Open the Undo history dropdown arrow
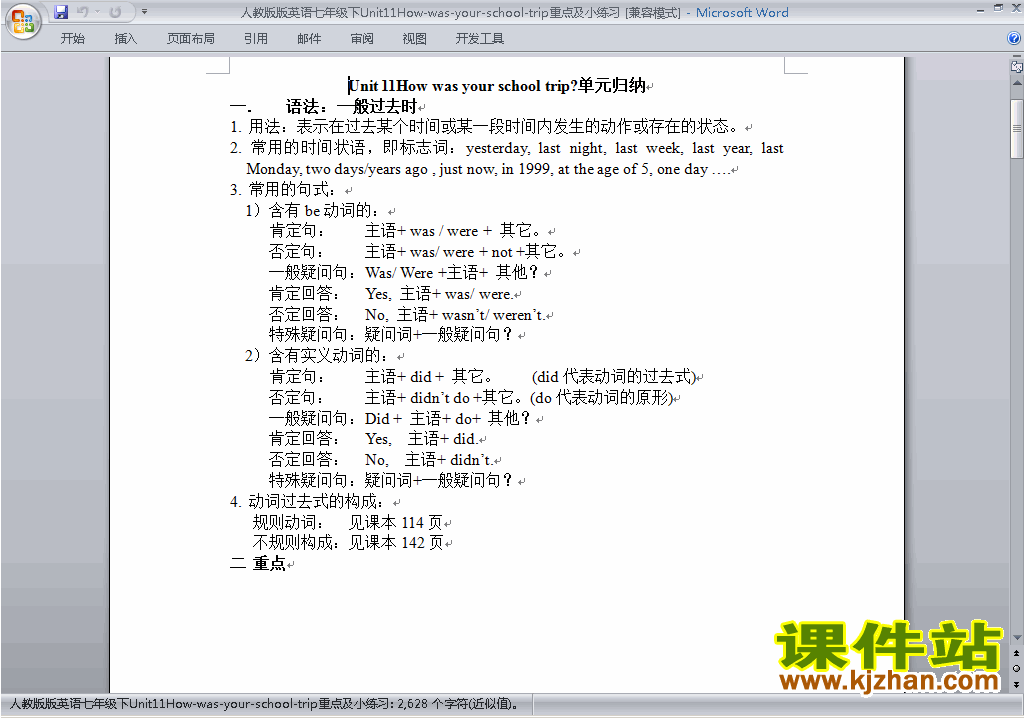This screenshot has width=1024, height=718. click(97, 12)
